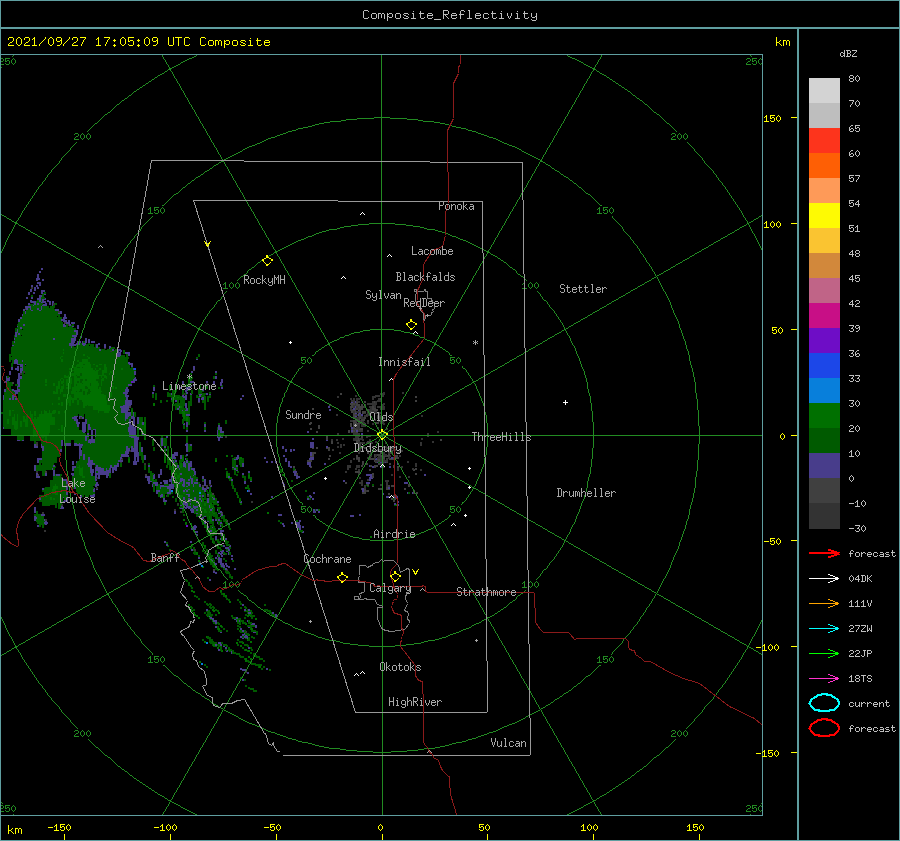Screen dimensions: 900x841
Task: Select the cyan current ellipse icon
Action: 824,703
